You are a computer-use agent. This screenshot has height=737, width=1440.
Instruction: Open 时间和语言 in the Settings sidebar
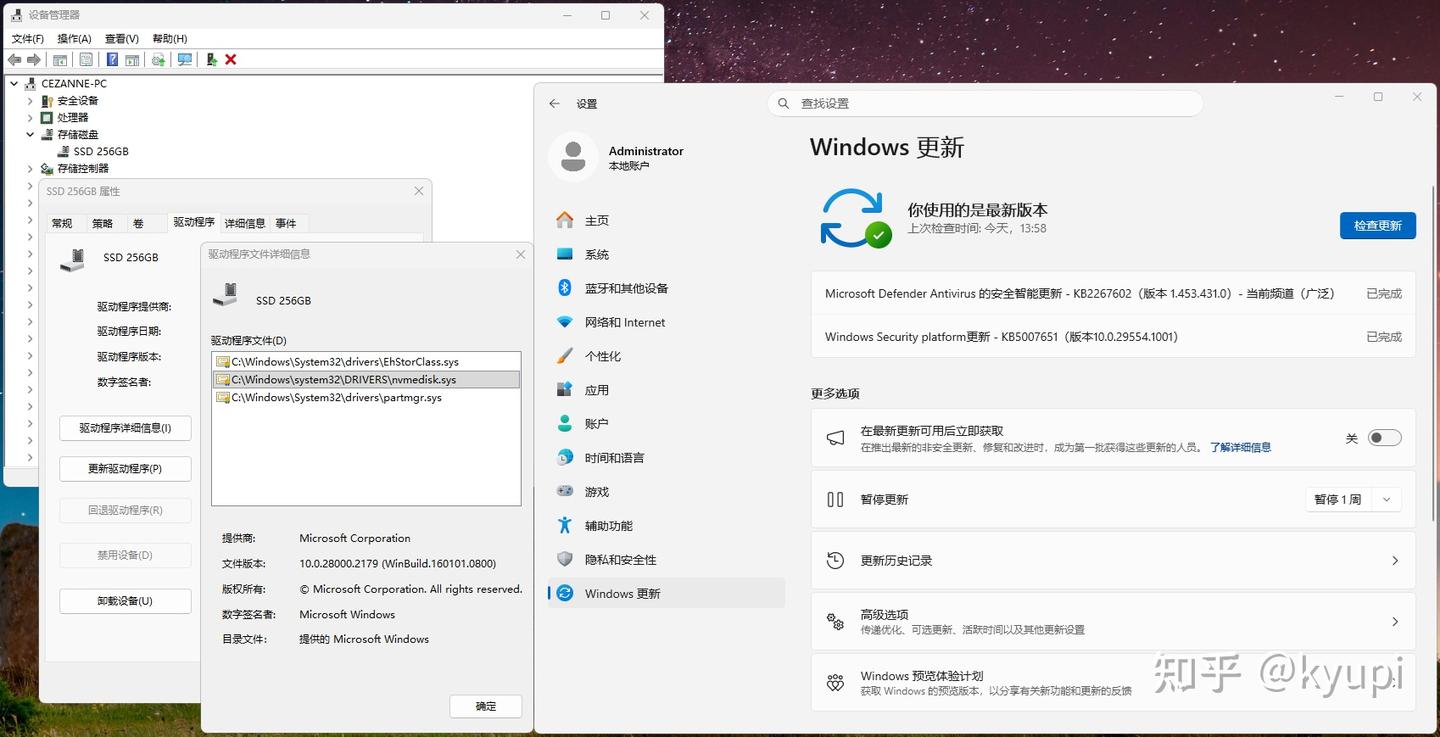click(x=666, y=458)
